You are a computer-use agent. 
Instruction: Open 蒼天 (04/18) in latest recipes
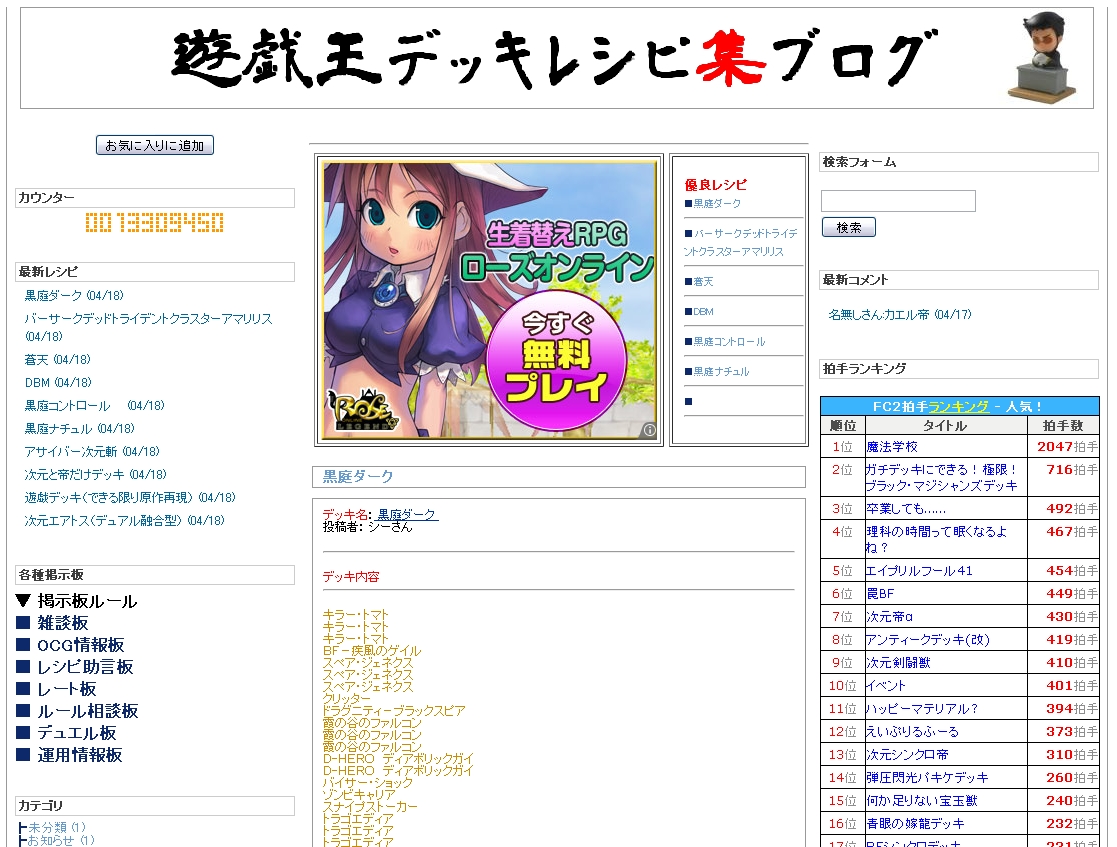(58, 360)
